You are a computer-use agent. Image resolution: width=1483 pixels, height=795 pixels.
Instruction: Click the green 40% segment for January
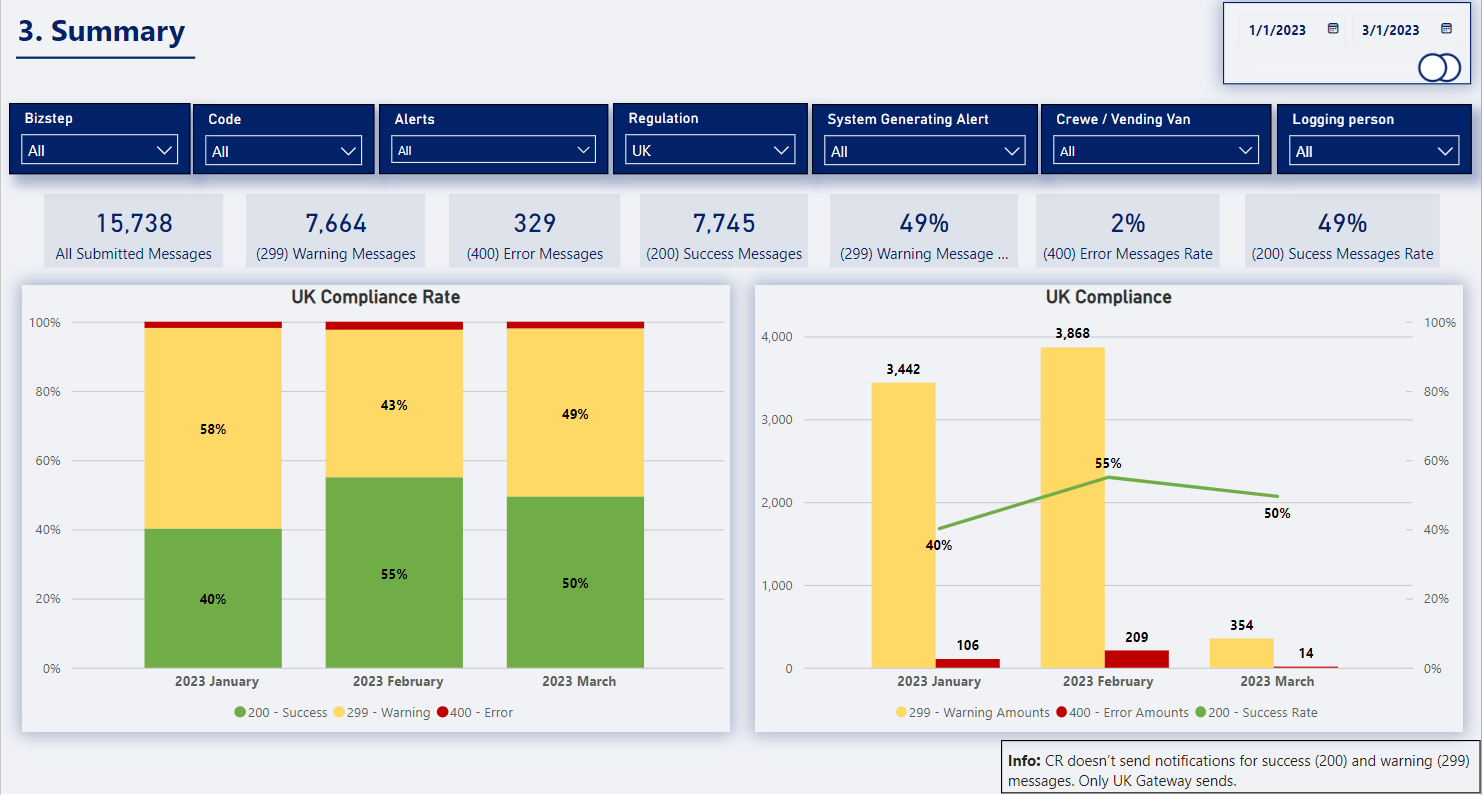pos(213,598)
